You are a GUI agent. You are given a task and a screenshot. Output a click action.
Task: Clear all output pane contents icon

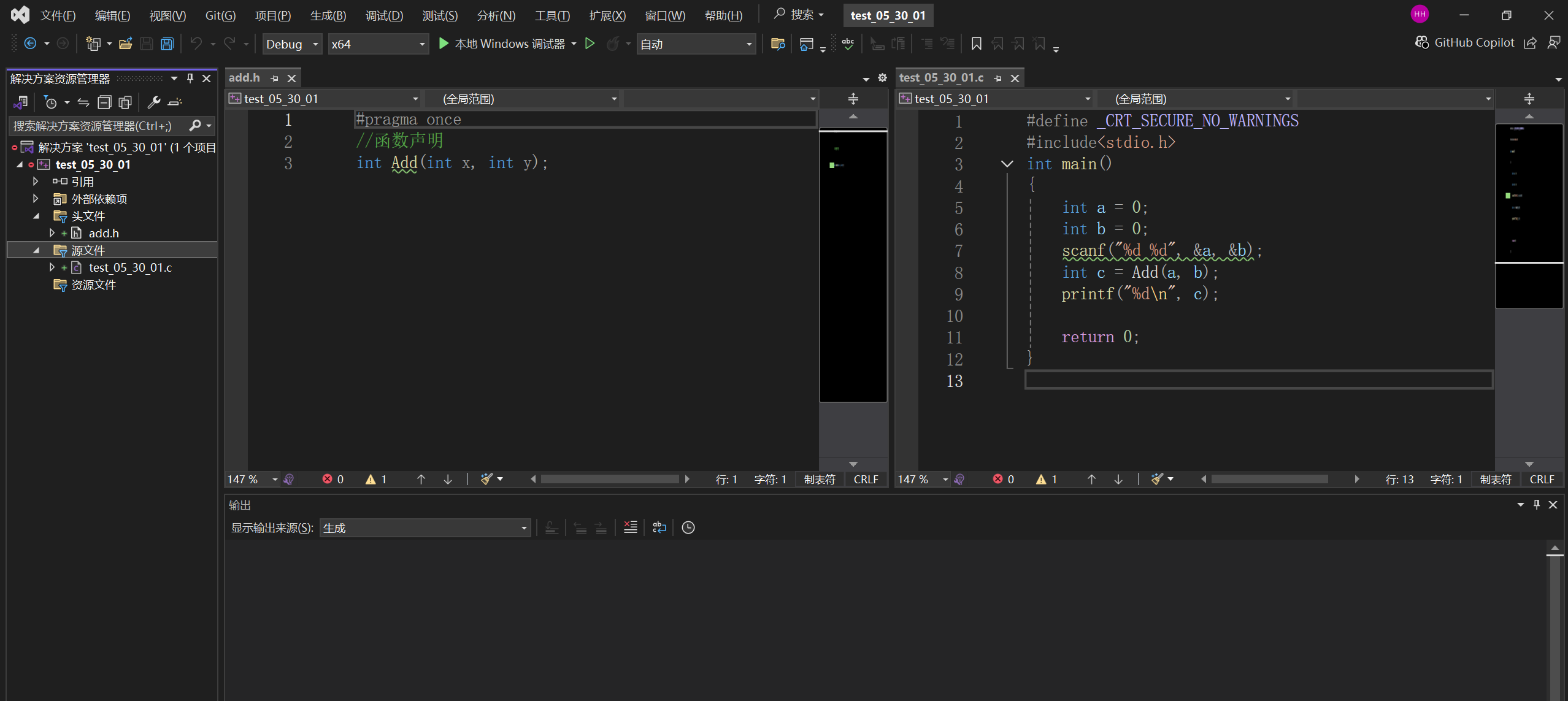[630, 527]
